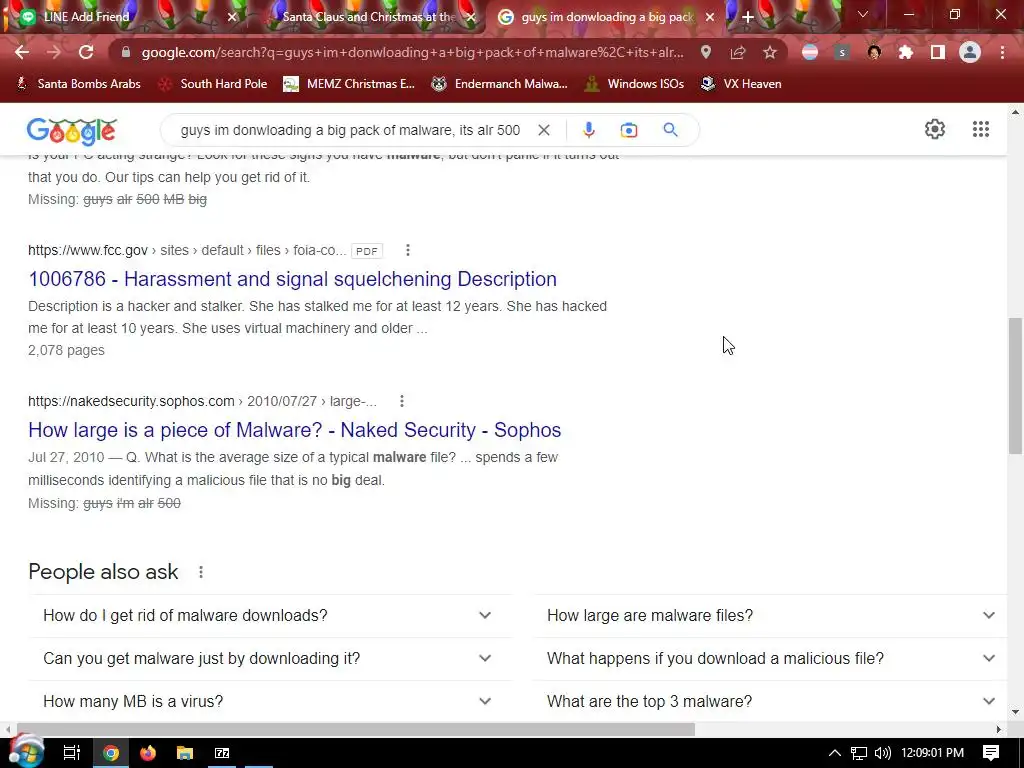Expand 'How many MB is a virus?'
The image size is (1024, 768).
point(270,701)
